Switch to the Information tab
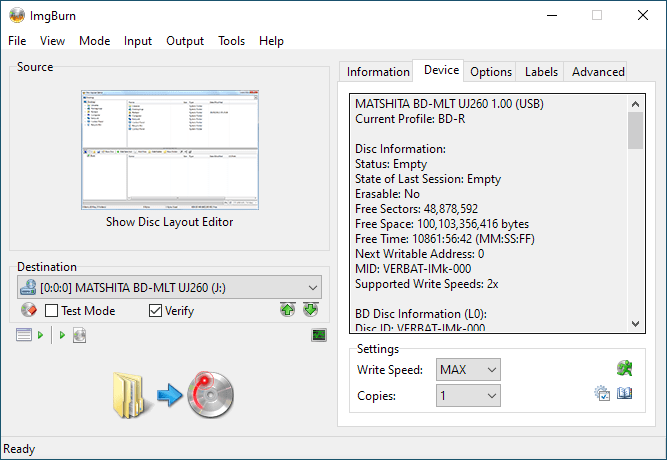This screenshot has height=460, width=667. (378, 71)
